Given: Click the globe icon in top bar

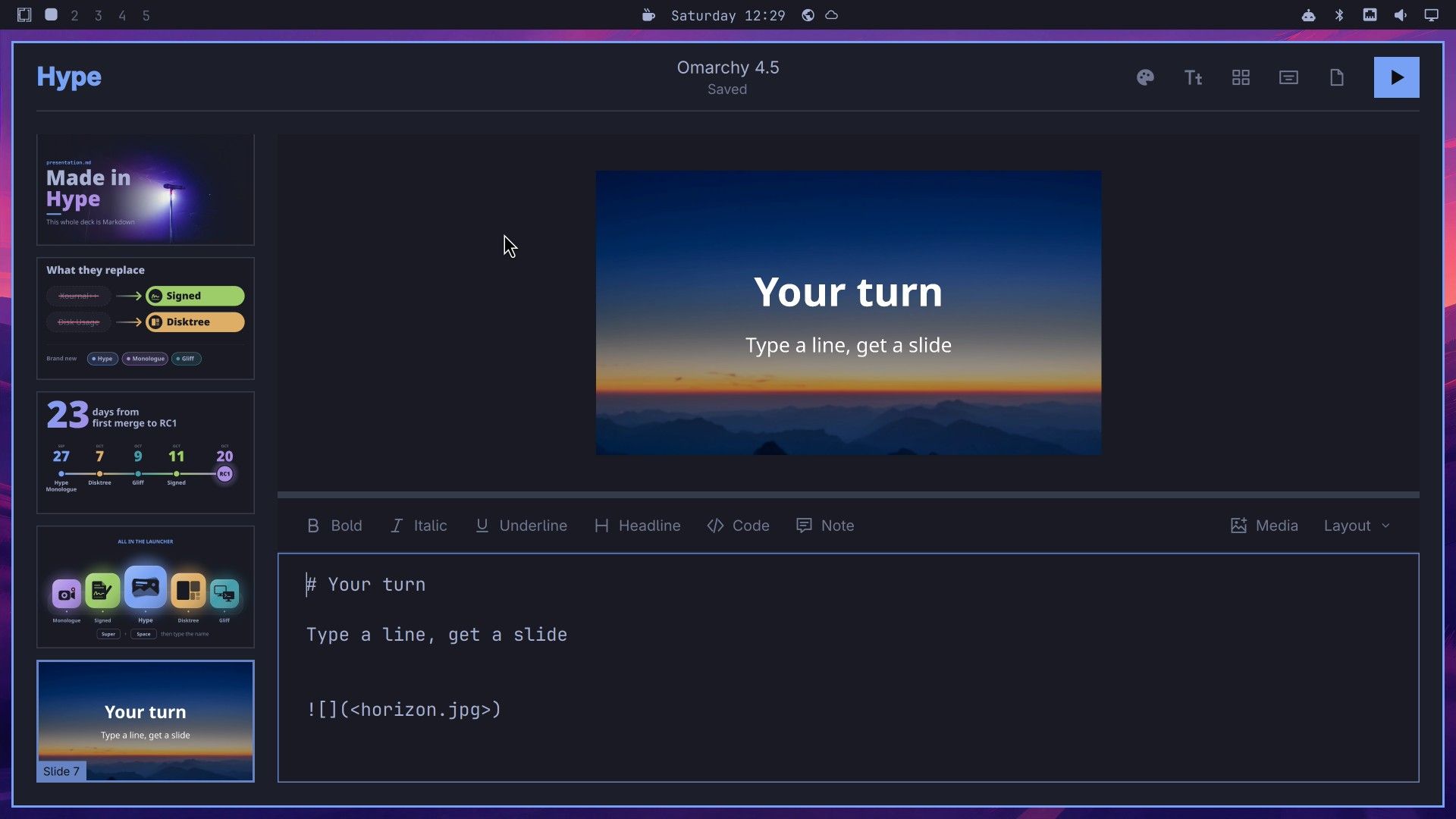Looking at the screenshot, I should [x=808, y=15].
